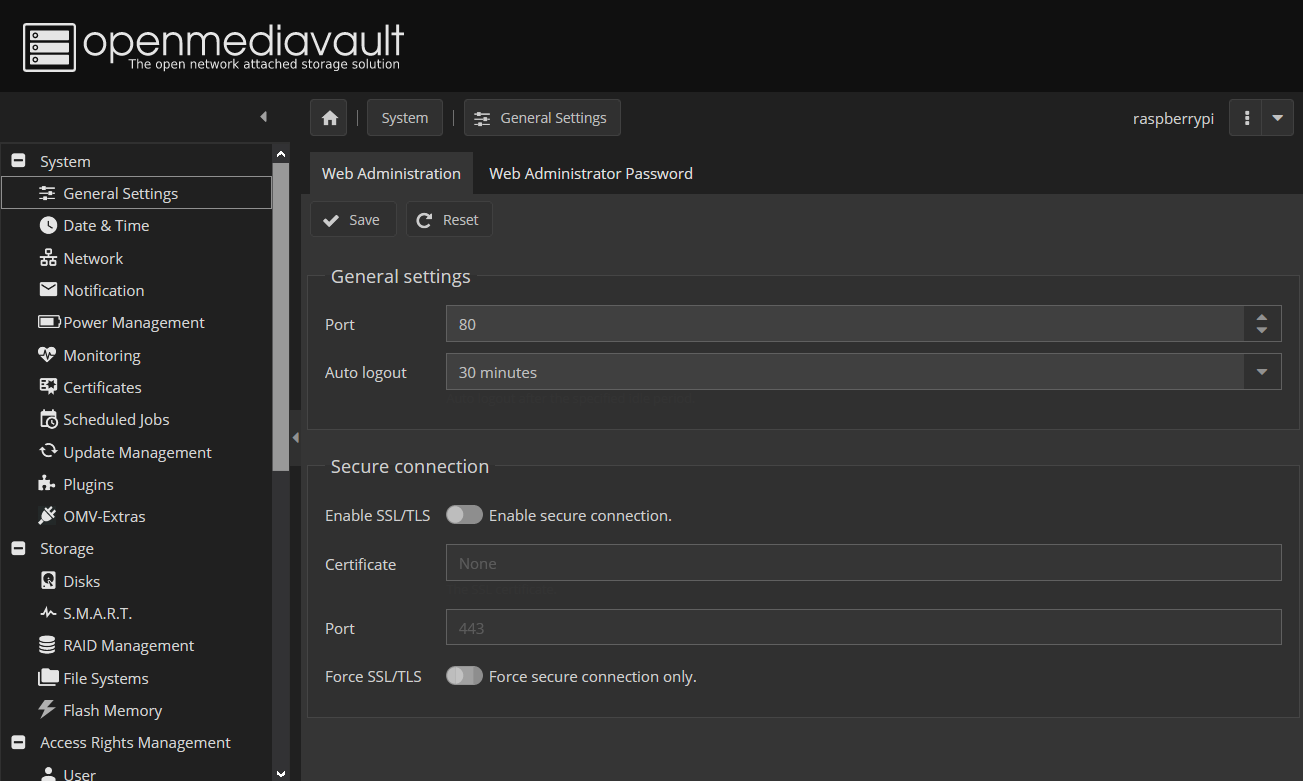1303x781 pixels.
Task: Click the Certificate None field
Action: coord(864,563)
